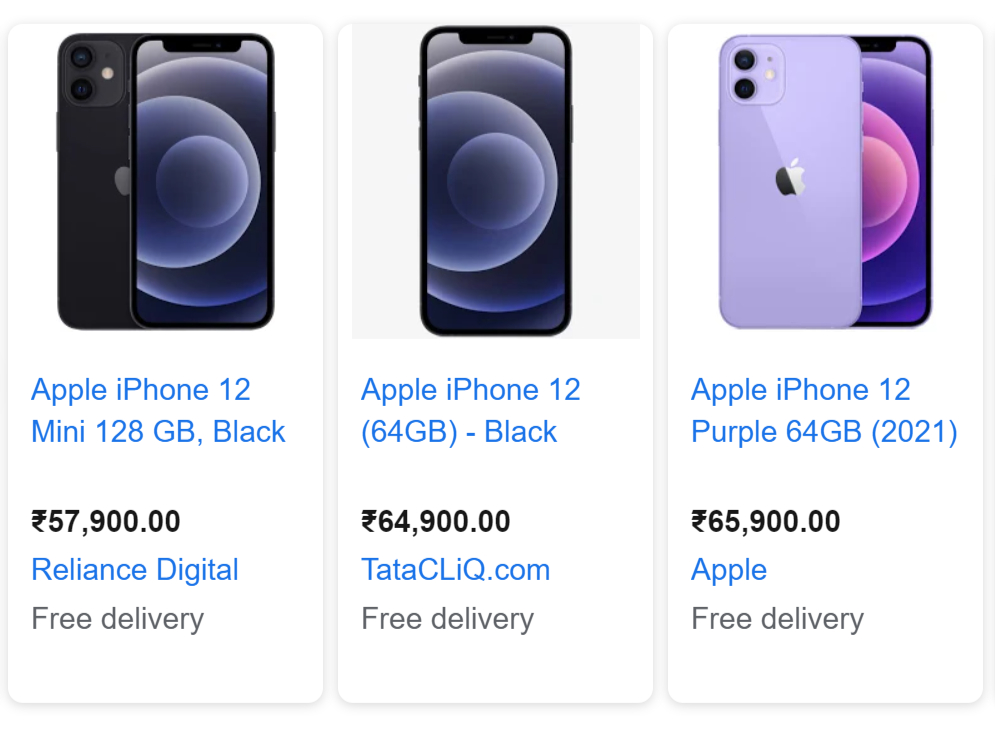Image resolution: width=995 pixels, height=738 pixels.
Task: Click the notch on the TataCLiQ iPhone image
Action: [x=495, y=37]
